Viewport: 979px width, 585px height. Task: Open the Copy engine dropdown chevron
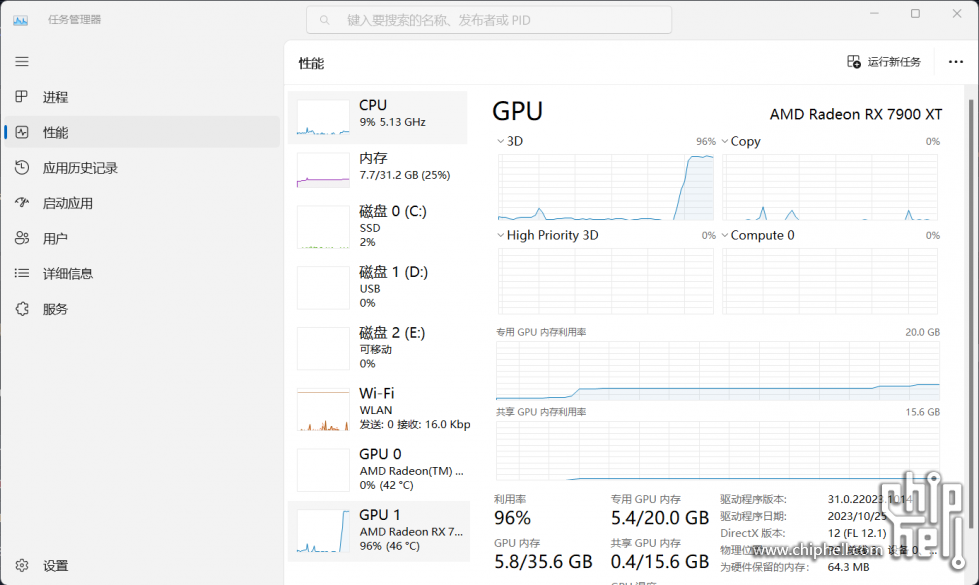tap(725, 142)
